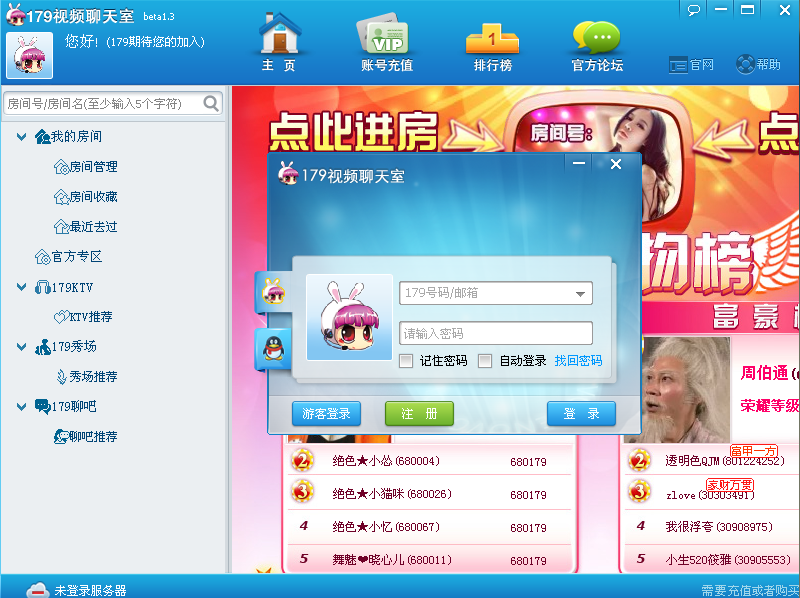Screen dimensions: 800x598
Task: Click the 周伯通 name text
Action: point(764,373)
